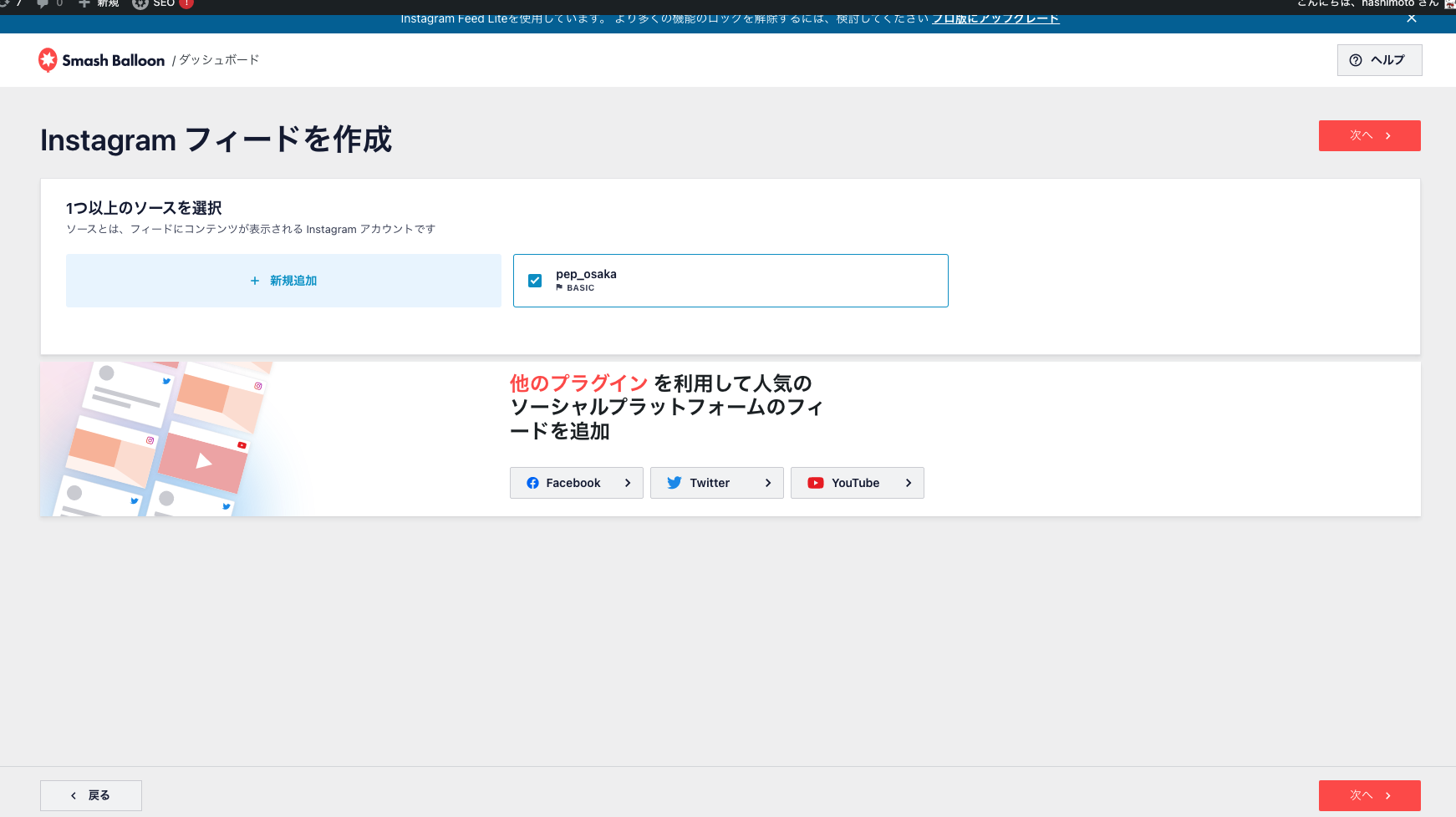Click the Smash Balloon logo

[101, 60]
